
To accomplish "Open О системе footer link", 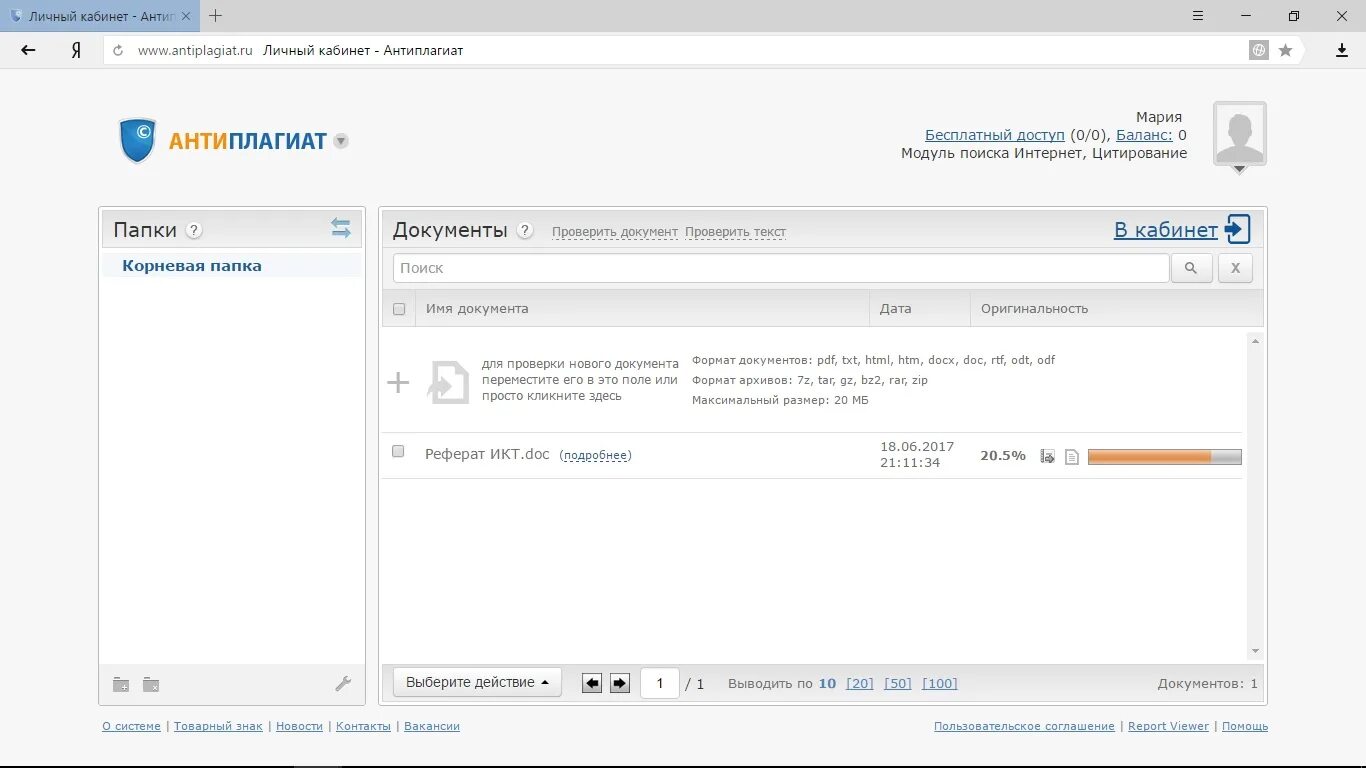I will (131, 726).
